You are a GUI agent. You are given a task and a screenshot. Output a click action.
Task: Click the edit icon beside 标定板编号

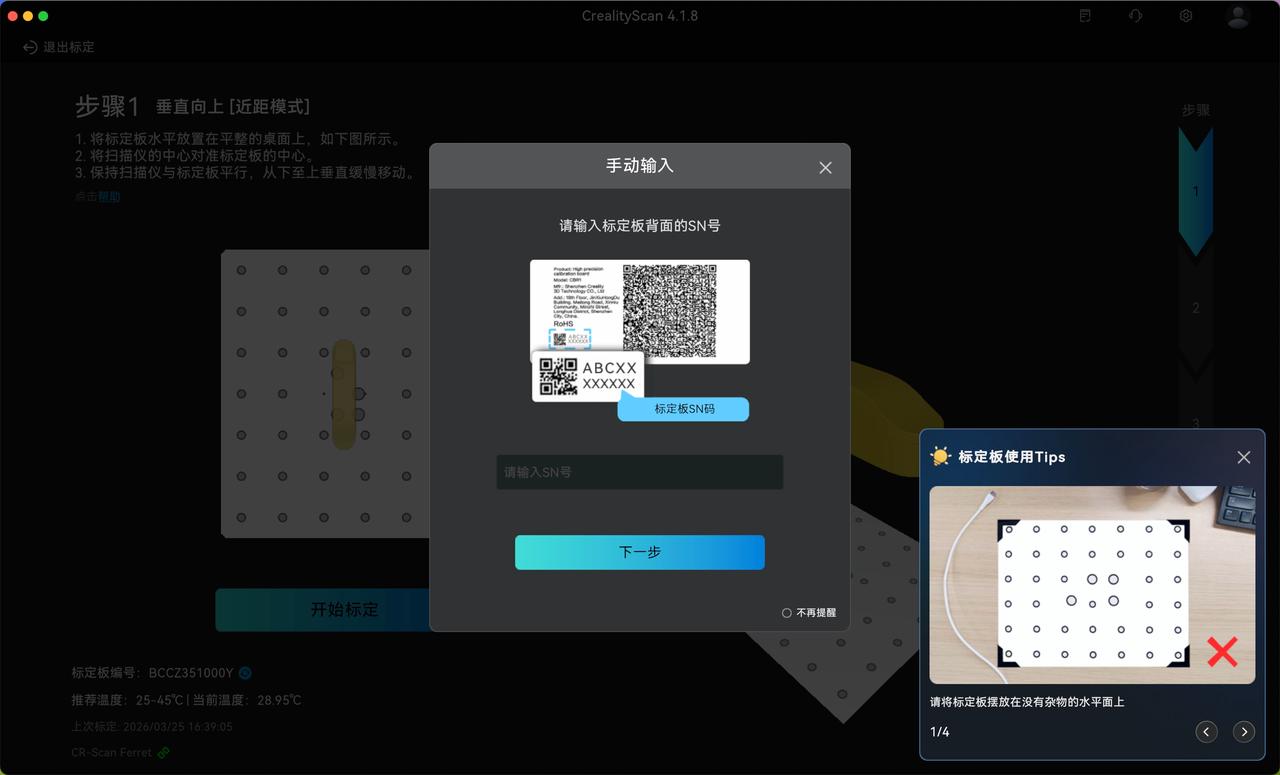tap(245, 673)
